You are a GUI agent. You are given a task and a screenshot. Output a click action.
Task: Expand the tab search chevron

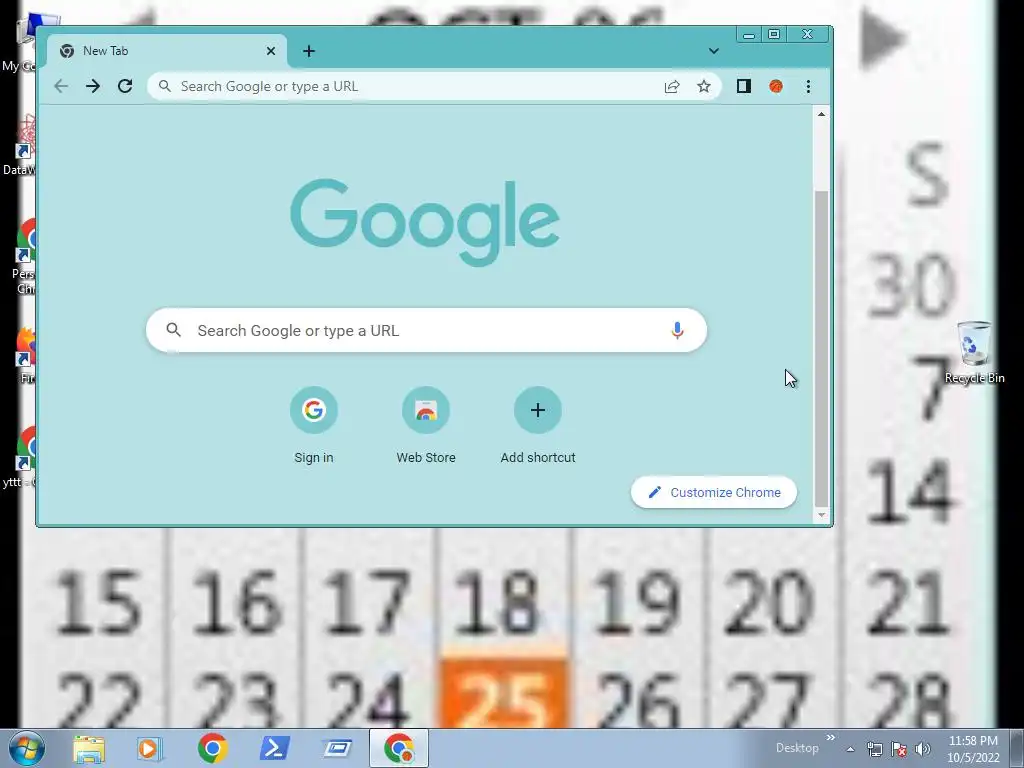[x=714, y=51]
